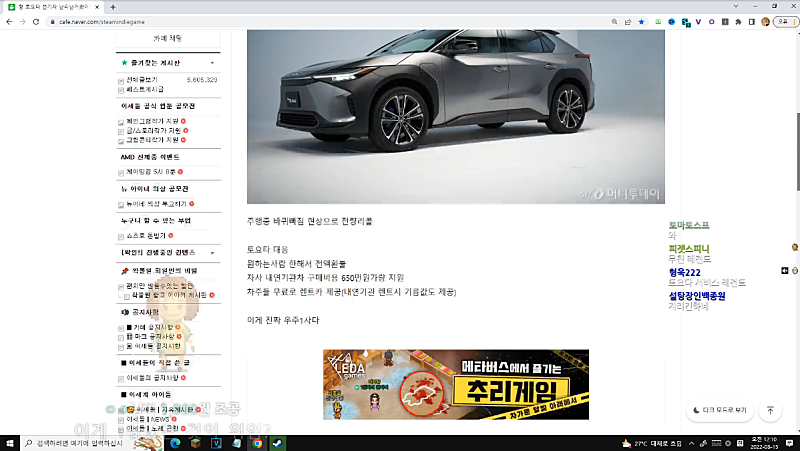The image size is (800, 451).
Task: Reload the current cafe page
Action: pyautogui.click(x=36, y=22)
